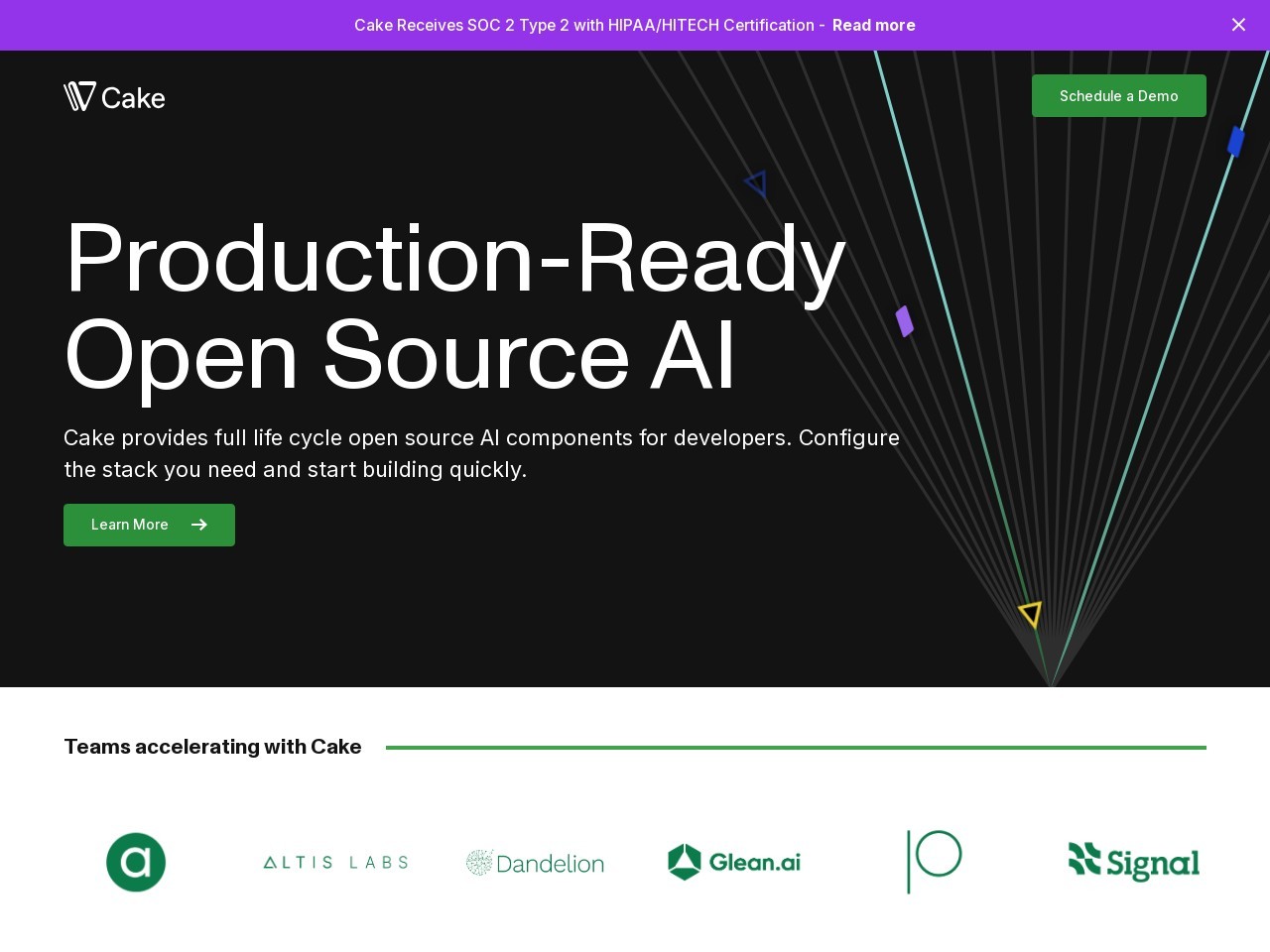Click the paragraph beginning 'Cake provides full life cycle'
Viewport: 1270px width, 952px height.
click(482, 453)
